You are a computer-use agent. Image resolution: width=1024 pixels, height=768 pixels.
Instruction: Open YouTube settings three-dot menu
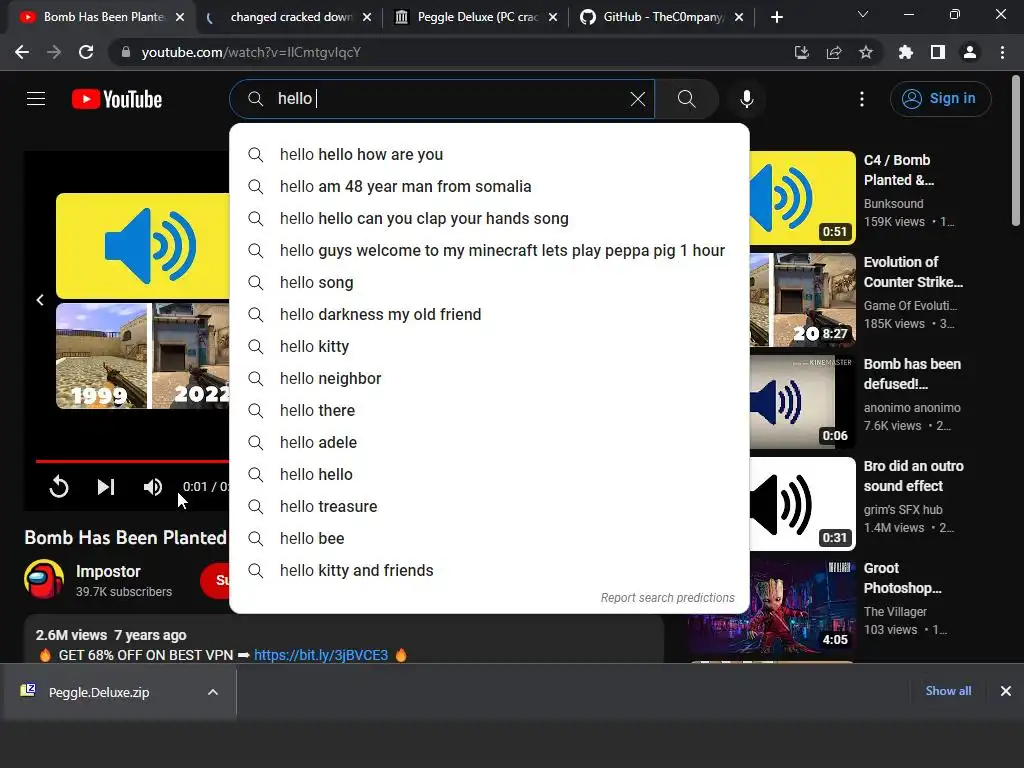[861, 99]
